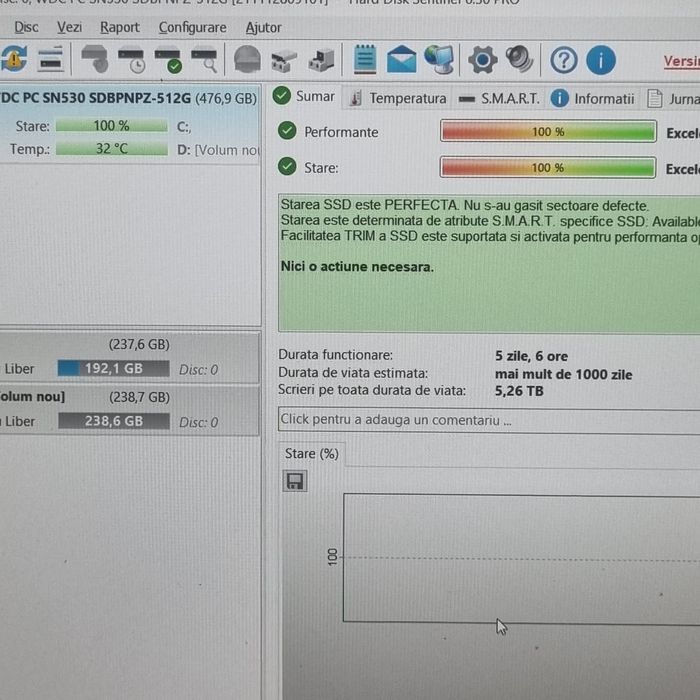Switch to the Sumar tab
The height and width of the screenshot is (700, 700).
pos(304,96)
